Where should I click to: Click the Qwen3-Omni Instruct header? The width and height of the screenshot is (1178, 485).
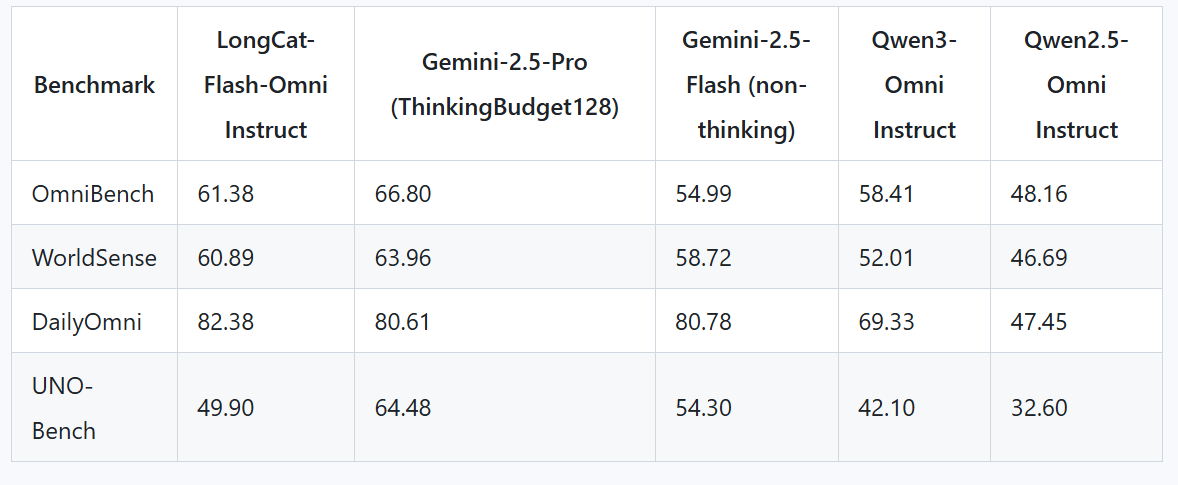tap(913, 85)
